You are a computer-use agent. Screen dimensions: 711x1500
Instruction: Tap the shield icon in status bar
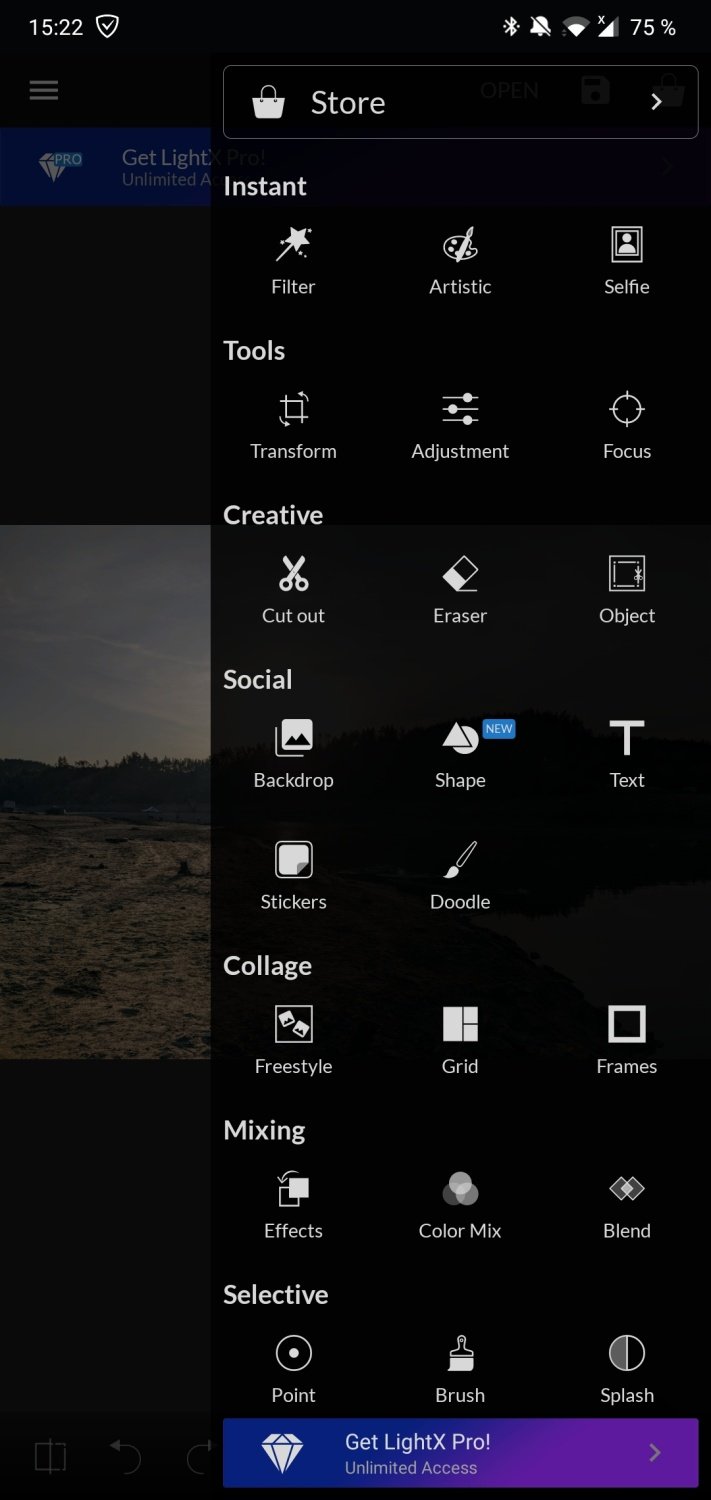pos(107,27)
